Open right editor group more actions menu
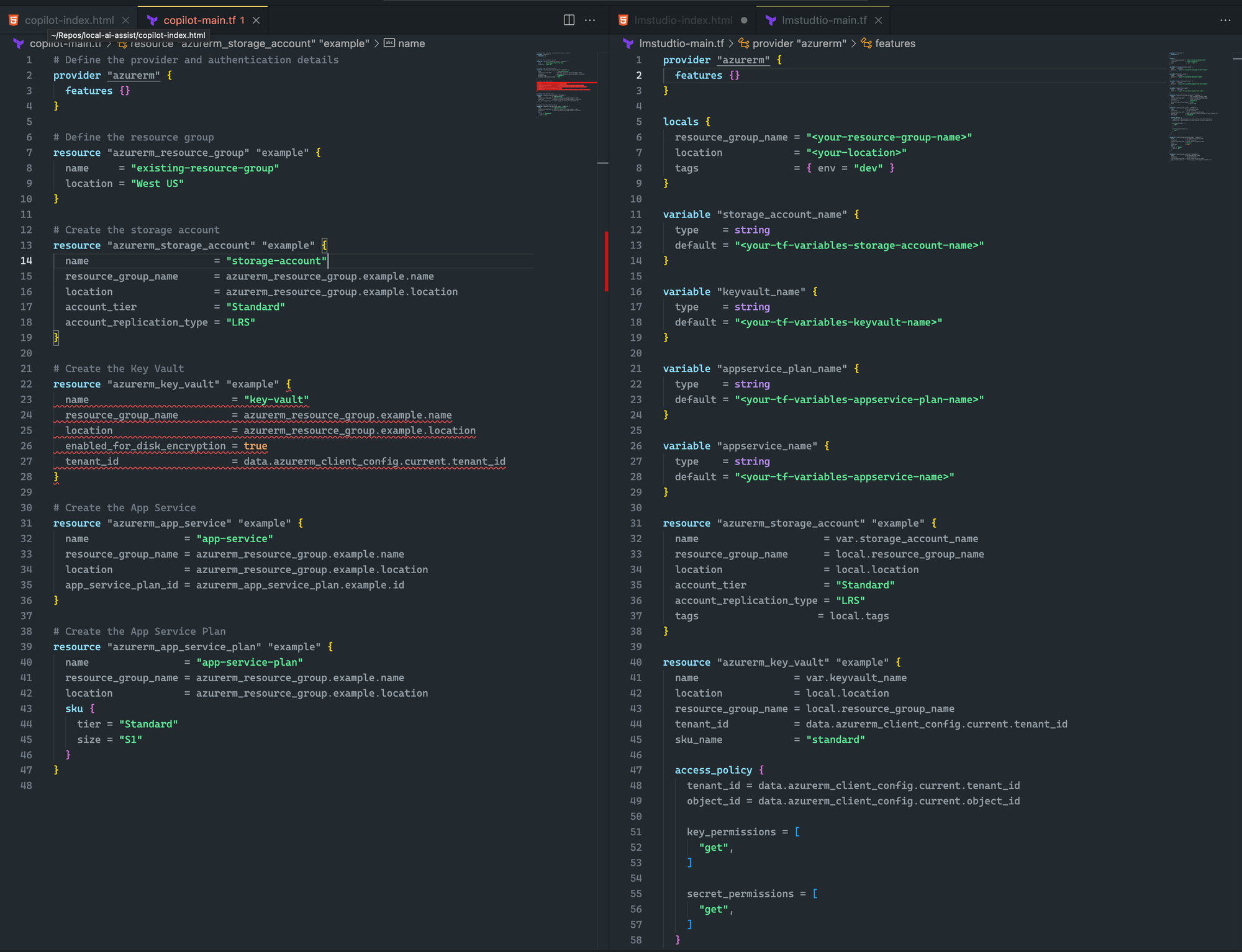The height and width of the screenshot is (952, 1242). point(1225,20)
